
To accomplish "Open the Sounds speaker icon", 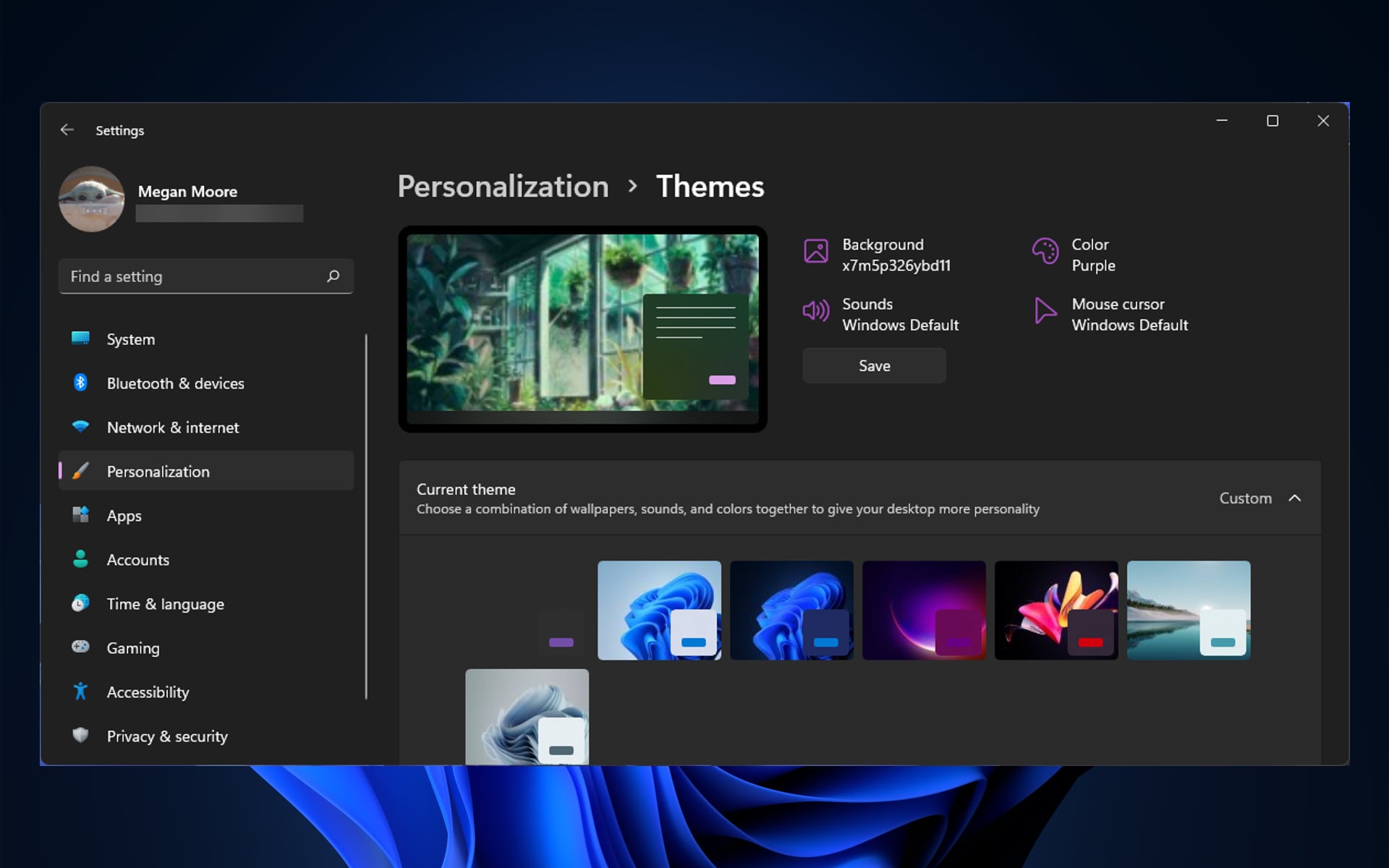I will [816, 311].
